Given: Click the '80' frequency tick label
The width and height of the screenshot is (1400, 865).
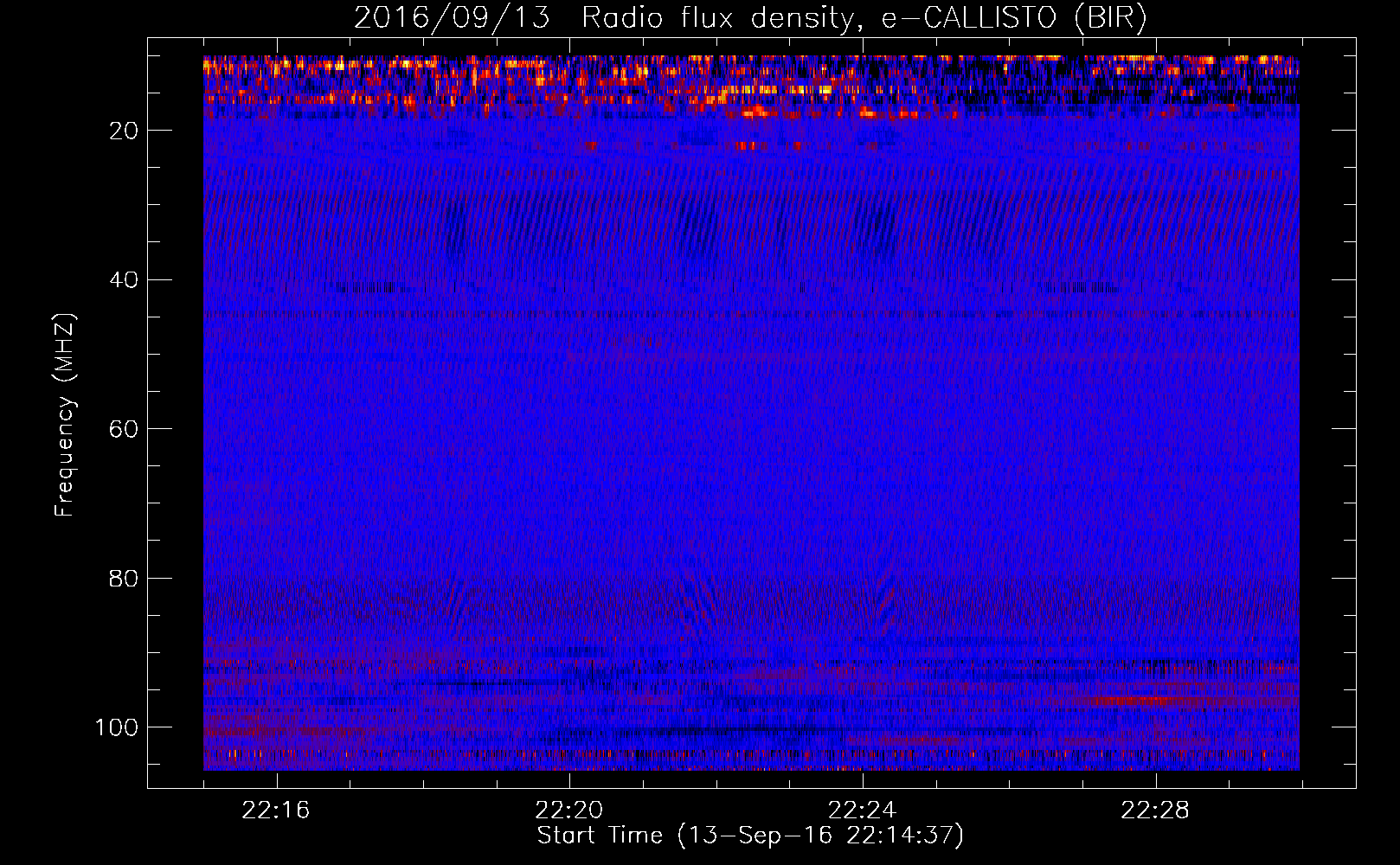Looking at the screenshot, I should coord(125,579).
